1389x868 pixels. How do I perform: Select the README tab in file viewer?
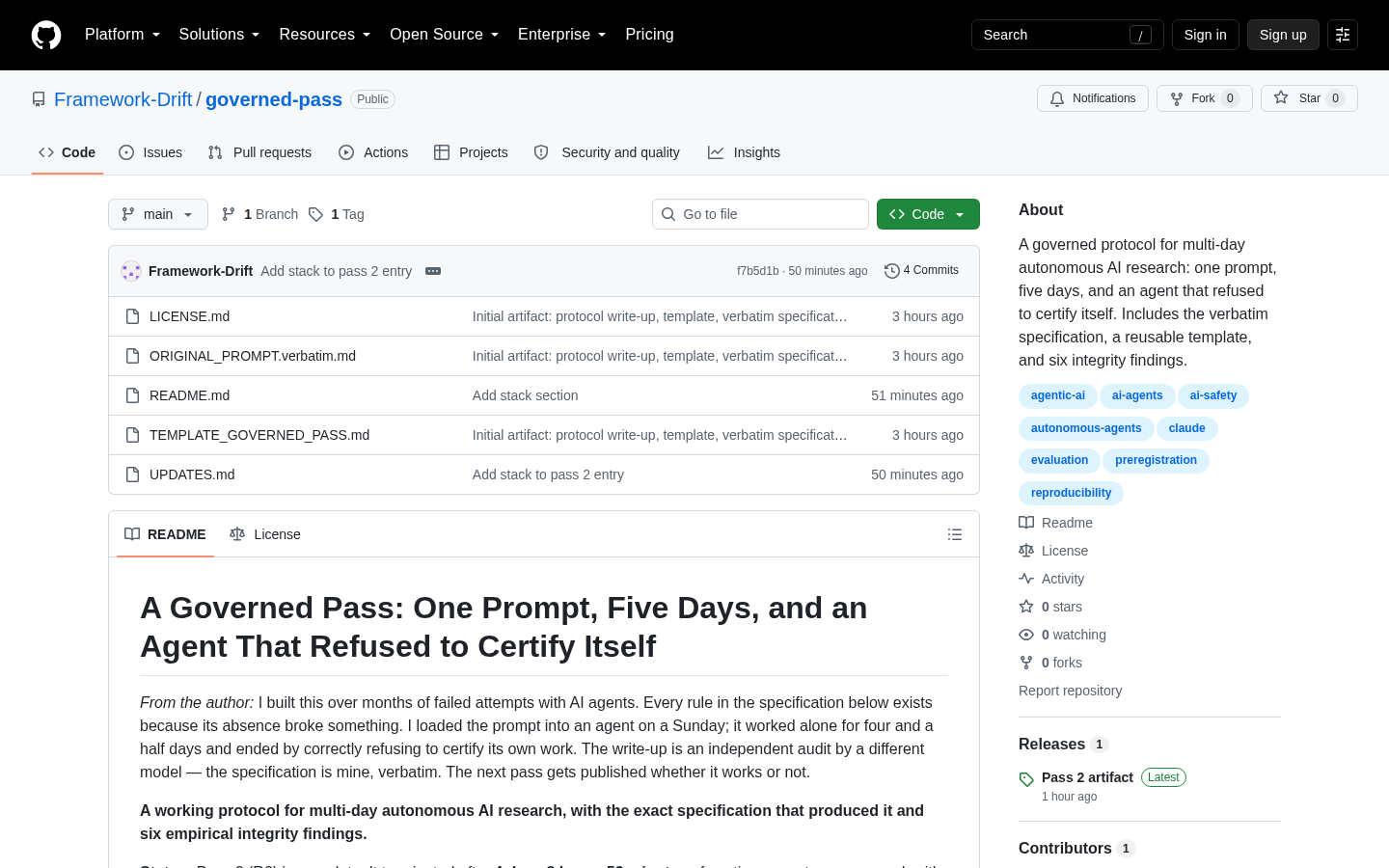tap(165, 534)
